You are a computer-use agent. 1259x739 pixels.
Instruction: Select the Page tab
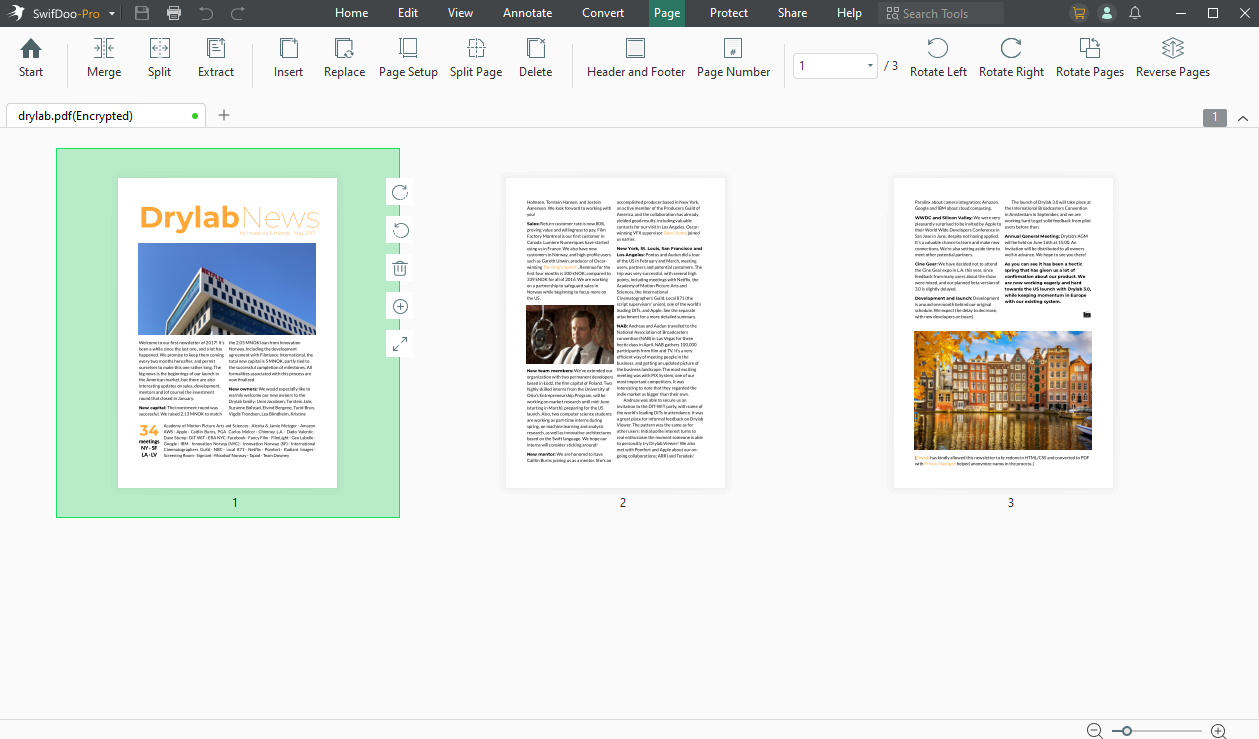pyautogui.click(x=667, y=13)
